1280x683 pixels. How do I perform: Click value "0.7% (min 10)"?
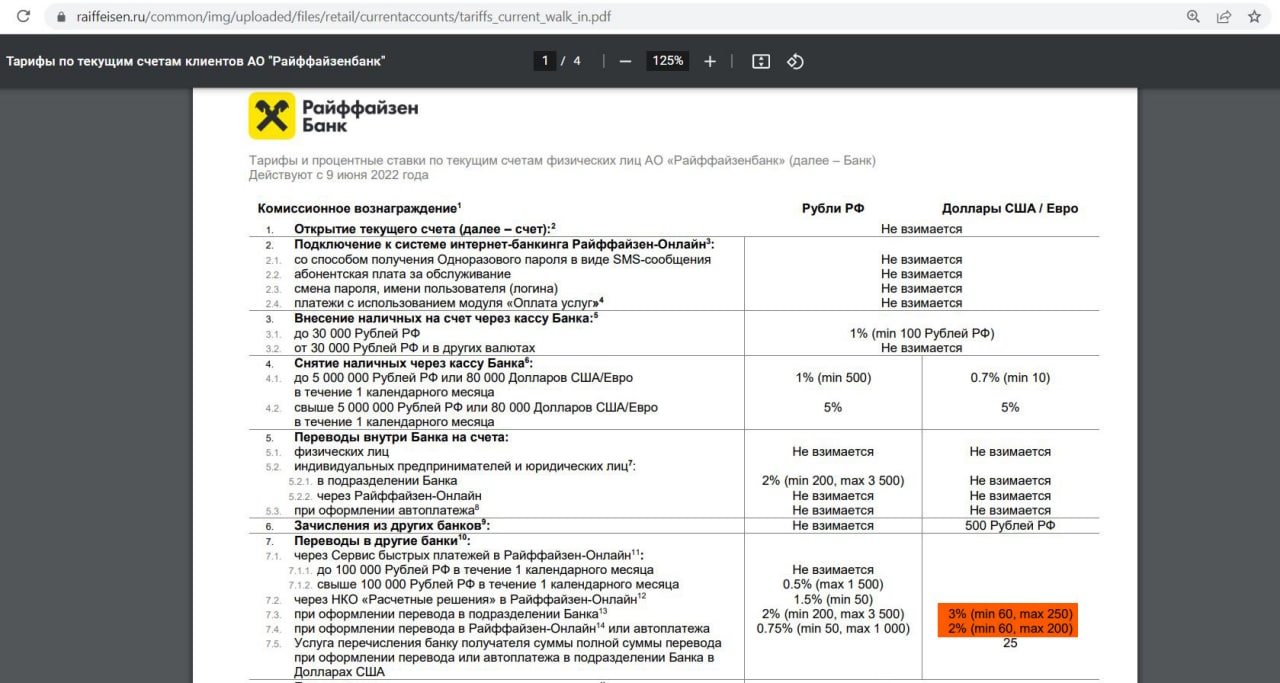(1010, 378)
